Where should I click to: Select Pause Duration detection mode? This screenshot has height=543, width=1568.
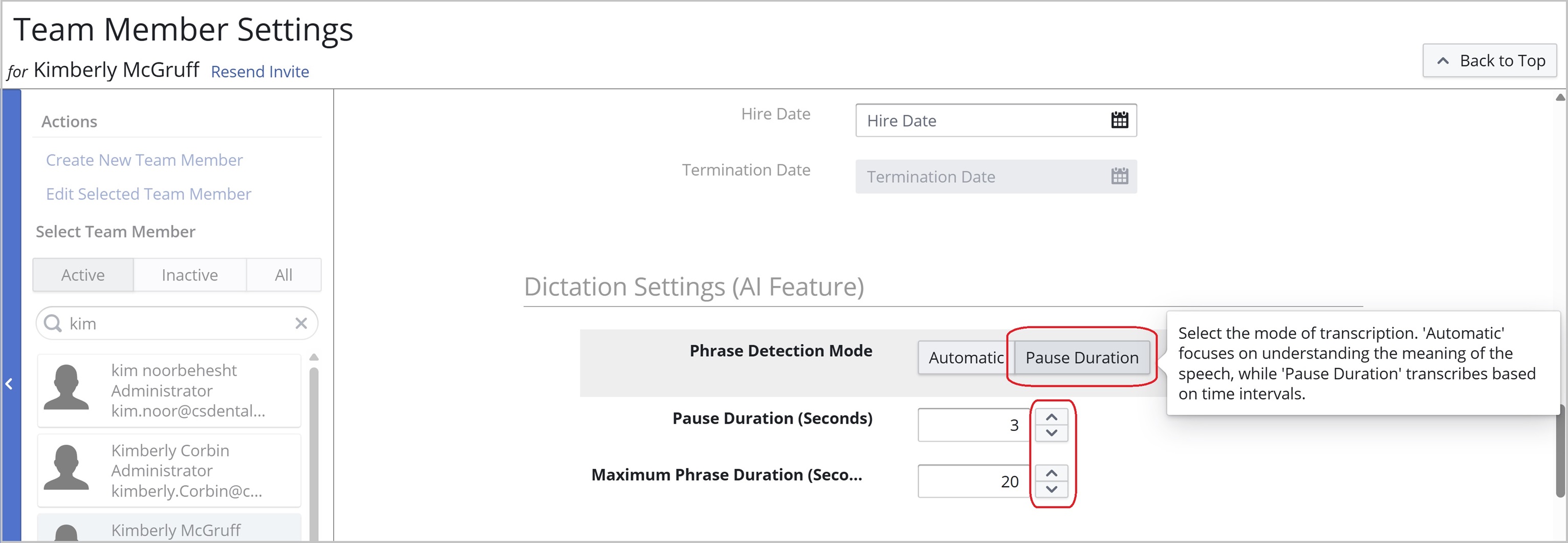pos(1081,357)
